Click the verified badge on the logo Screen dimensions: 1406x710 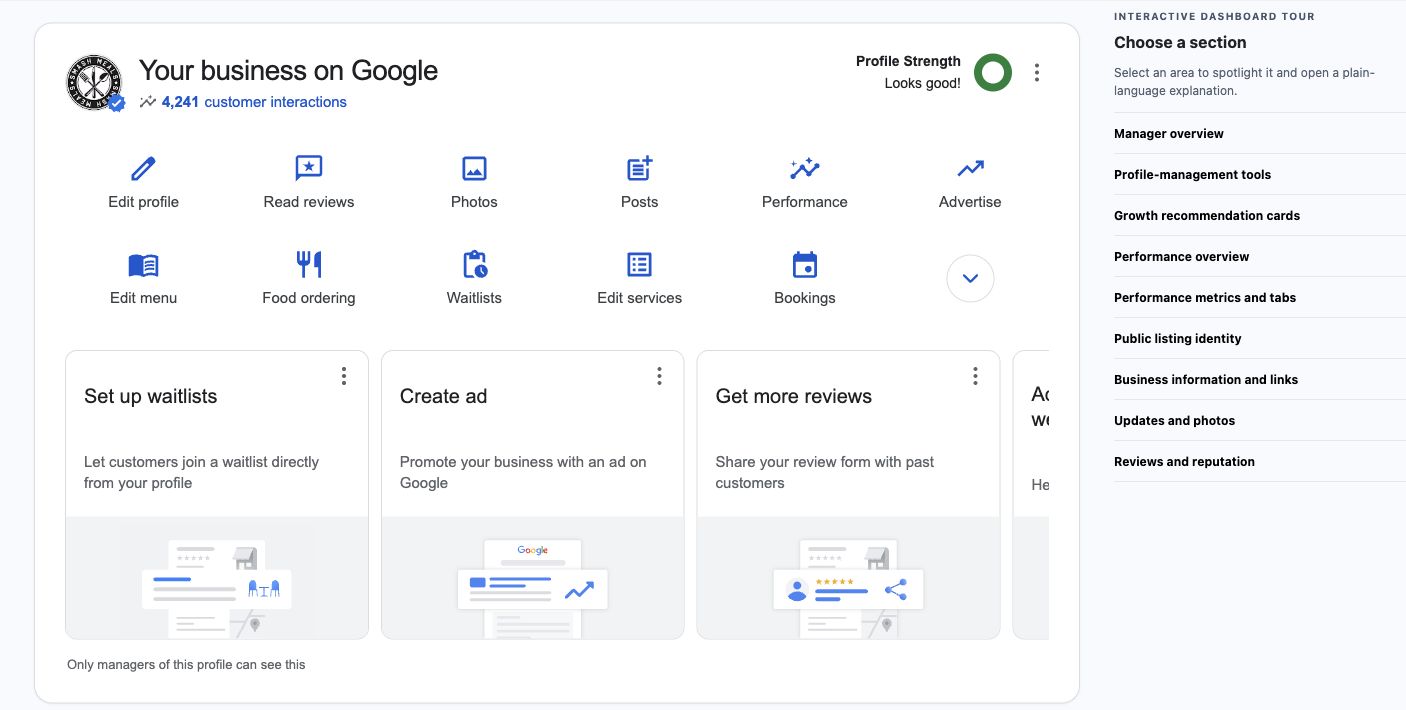117,103
